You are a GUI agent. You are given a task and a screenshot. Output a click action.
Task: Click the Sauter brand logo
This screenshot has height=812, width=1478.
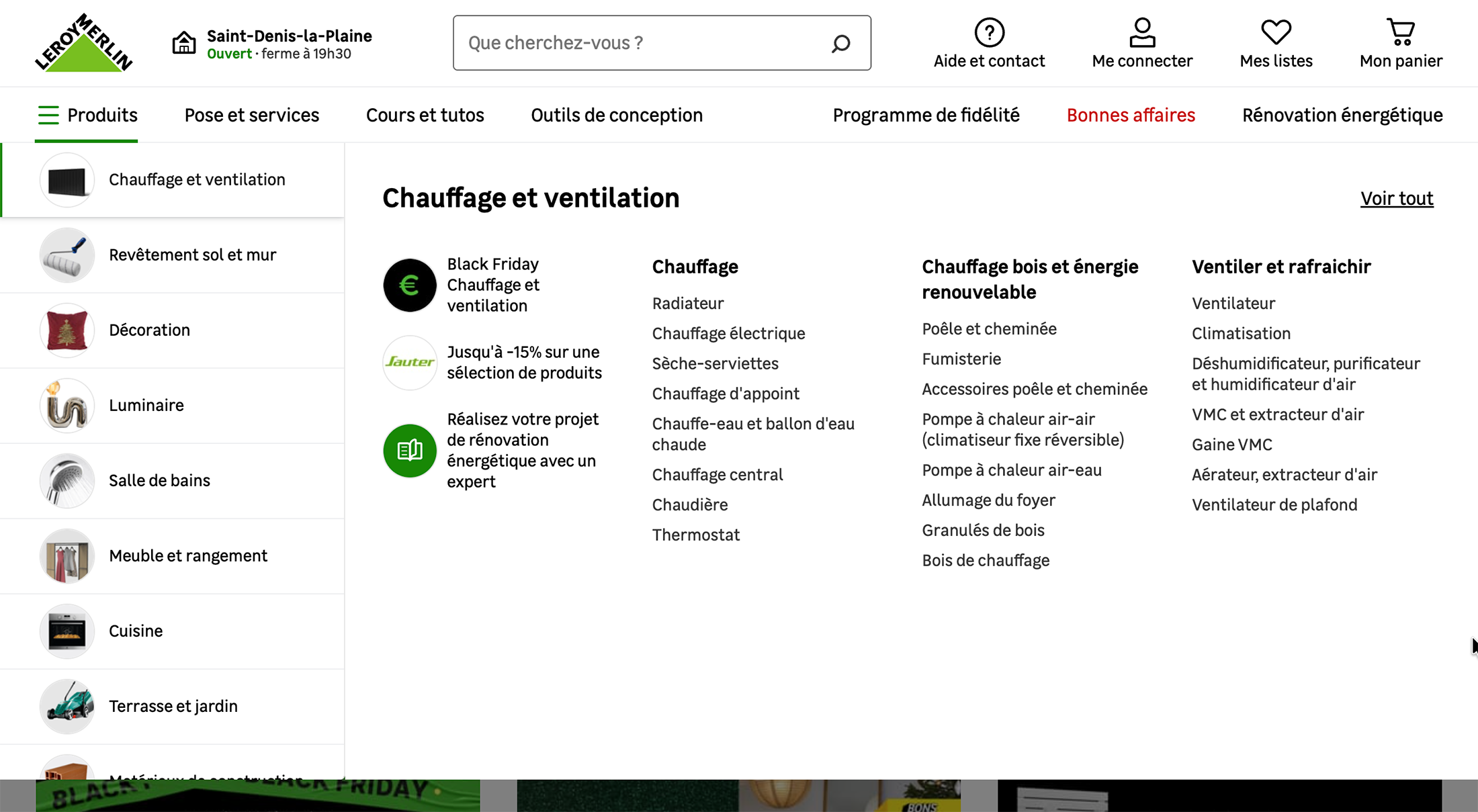coord(409,362)
